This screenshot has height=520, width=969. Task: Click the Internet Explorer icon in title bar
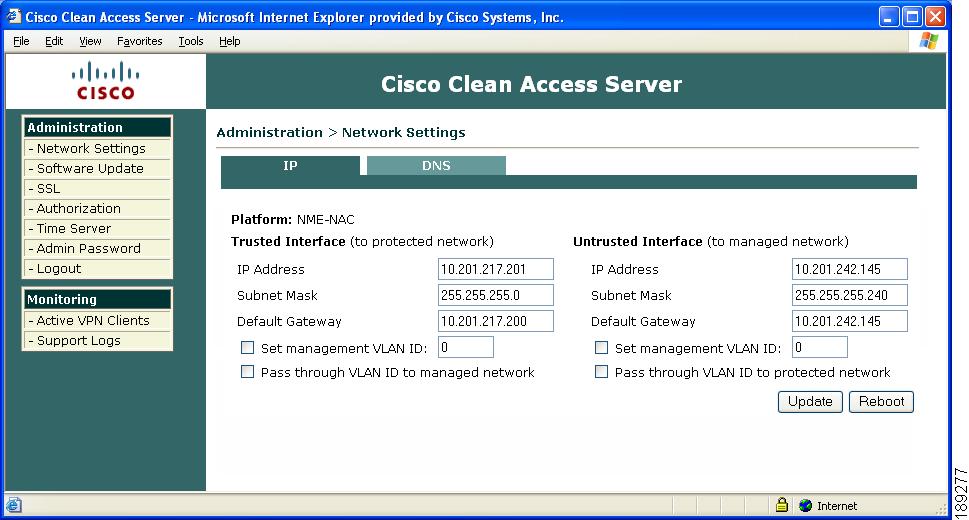[x=14, y=17]
